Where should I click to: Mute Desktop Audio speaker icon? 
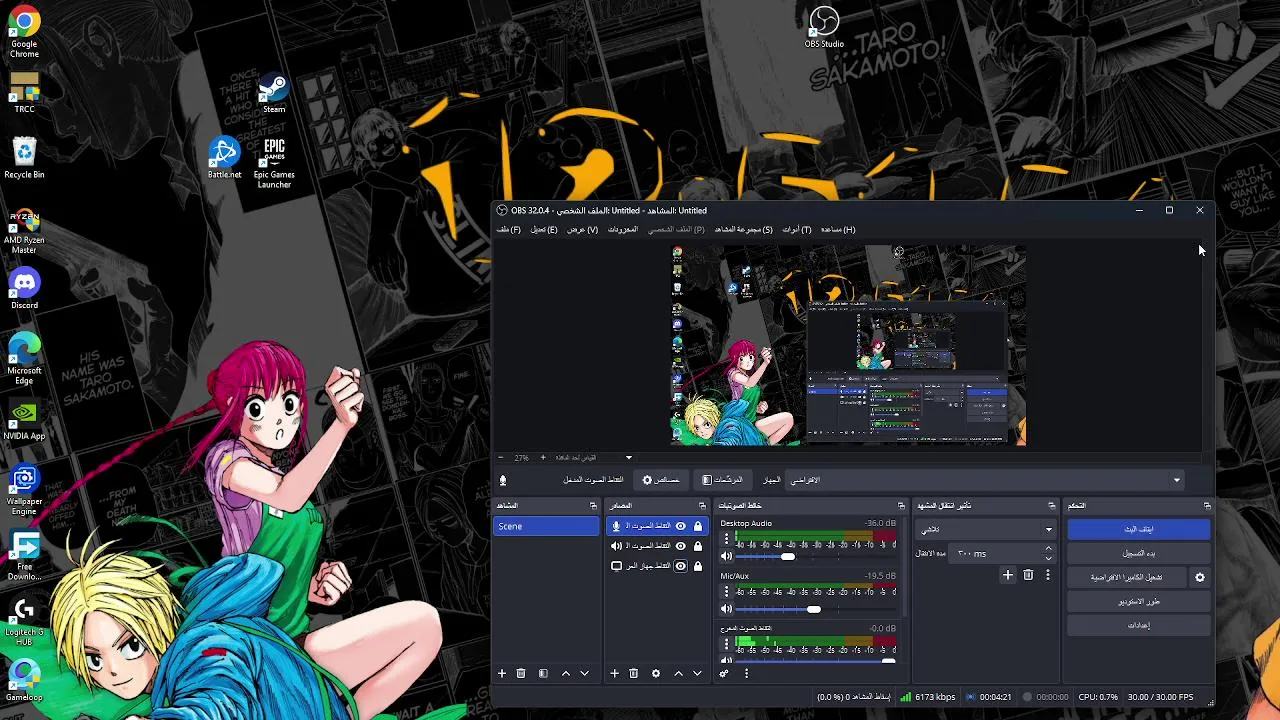[727, 556]
